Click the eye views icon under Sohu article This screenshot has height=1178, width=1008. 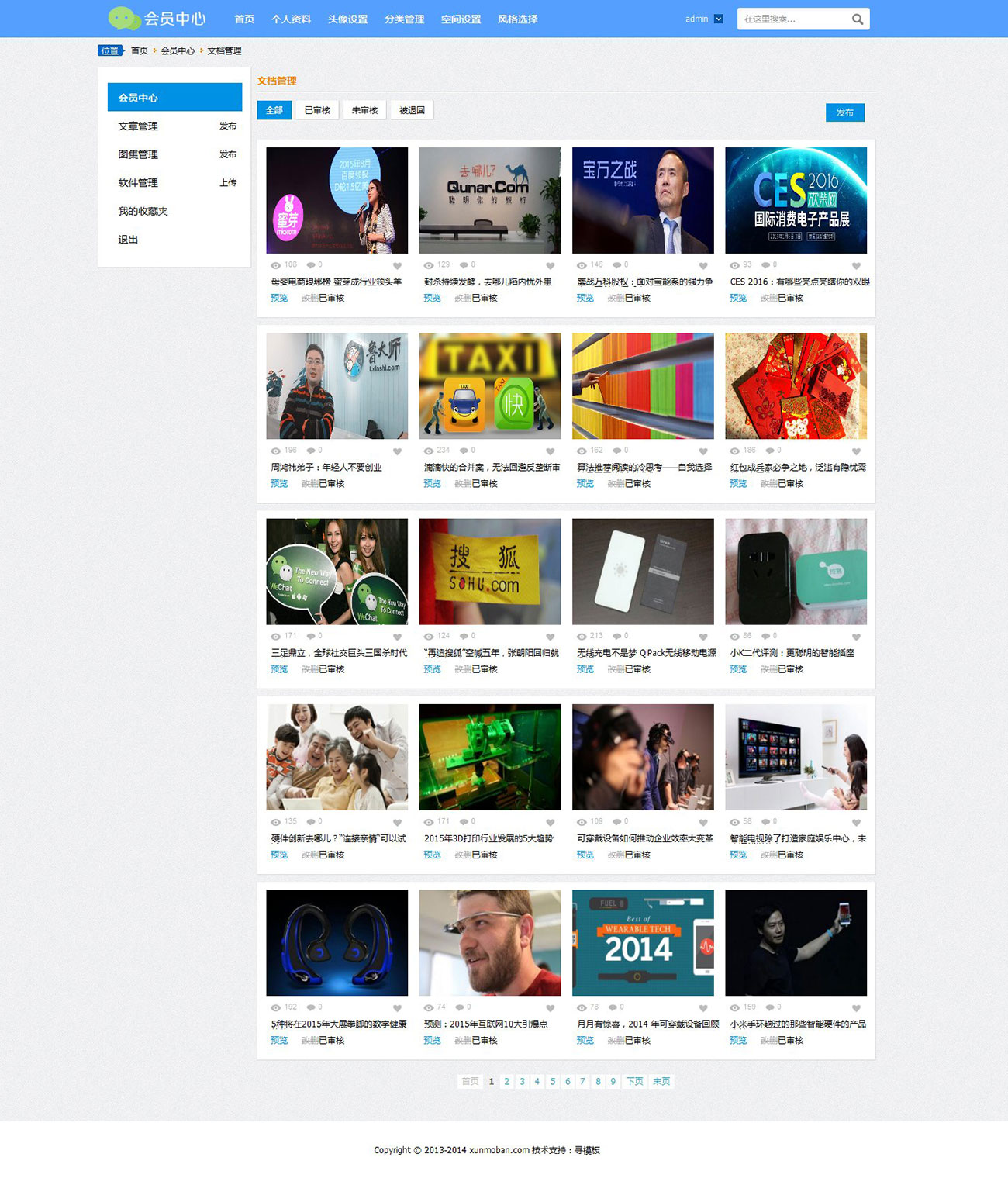coord(428,637)
